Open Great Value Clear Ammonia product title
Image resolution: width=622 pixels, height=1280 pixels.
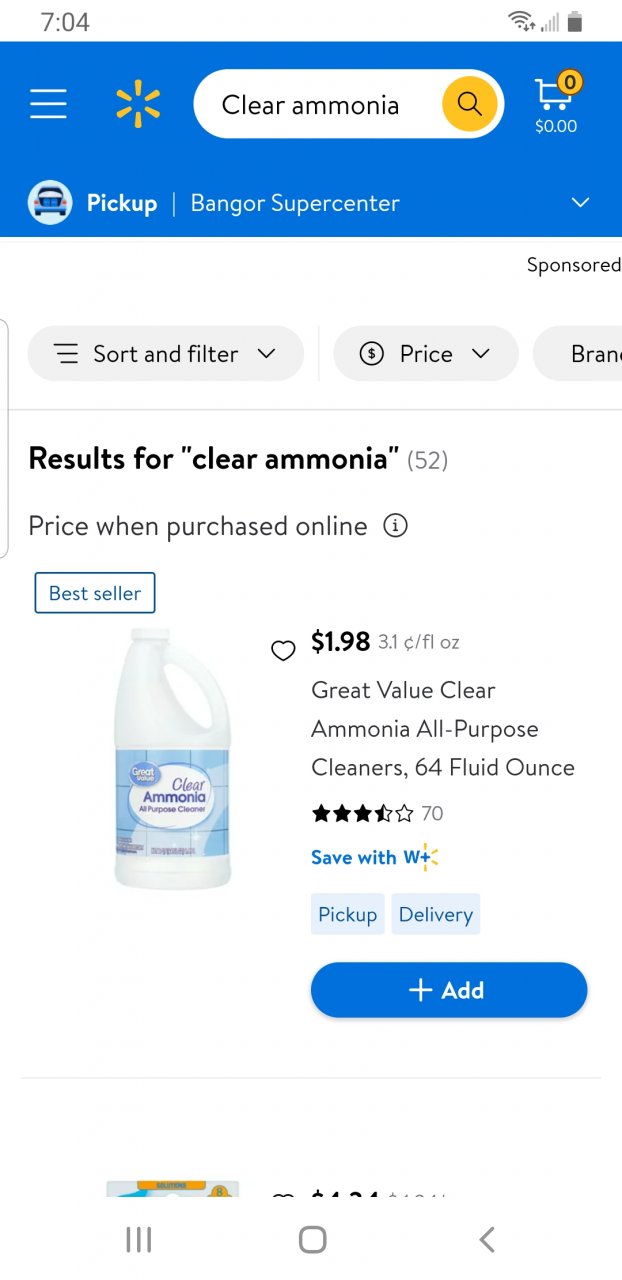[x=442, y=729]
